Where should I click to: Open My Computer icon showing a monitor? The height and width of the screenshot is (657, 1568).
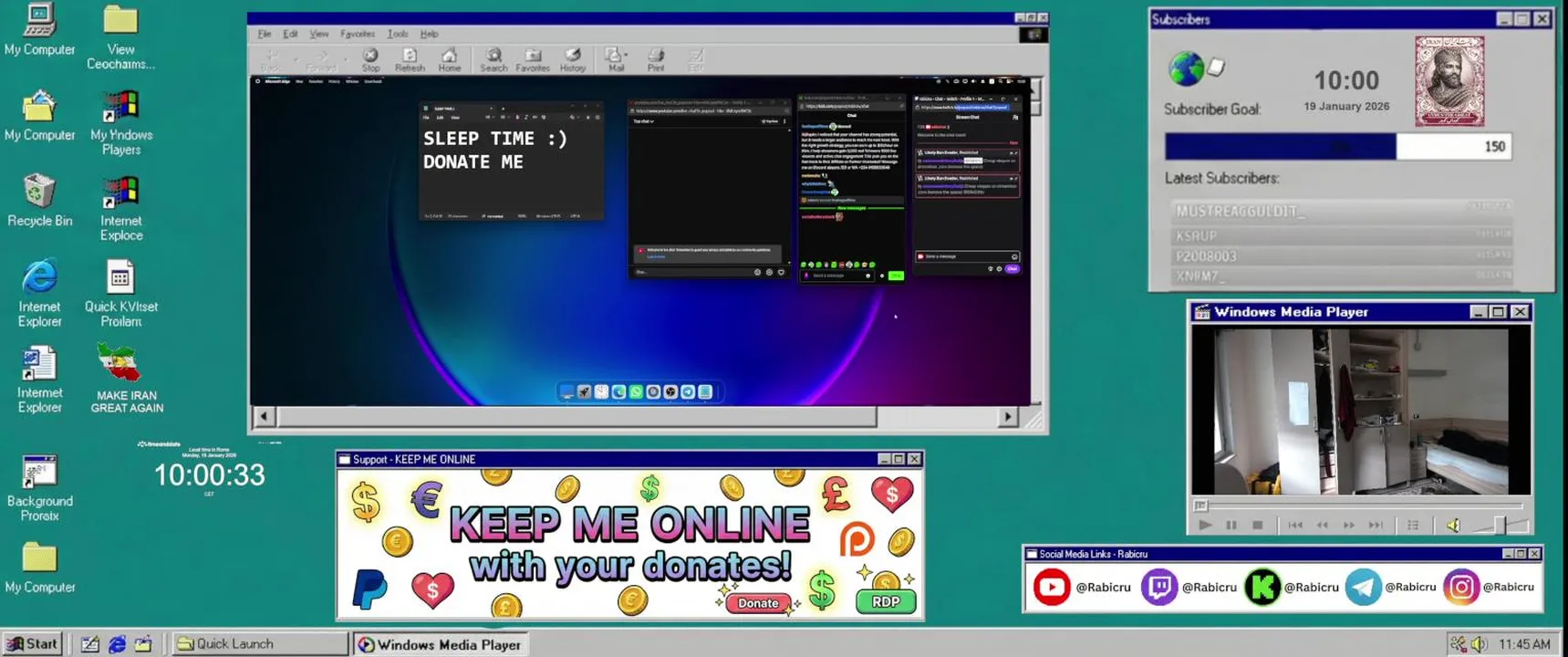(38, 29)
